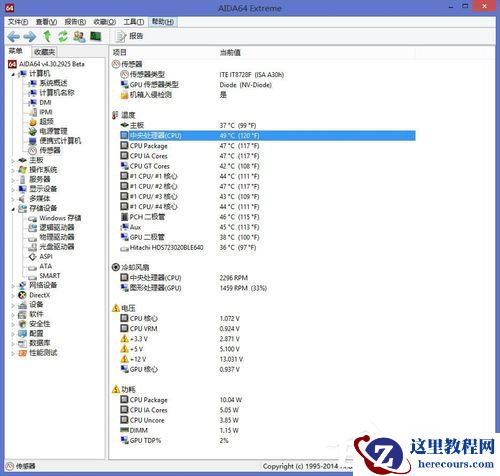Click the 设备 tree icon
Image resolution: width=500 pixels, height=476 pixels.
point(22,305)
